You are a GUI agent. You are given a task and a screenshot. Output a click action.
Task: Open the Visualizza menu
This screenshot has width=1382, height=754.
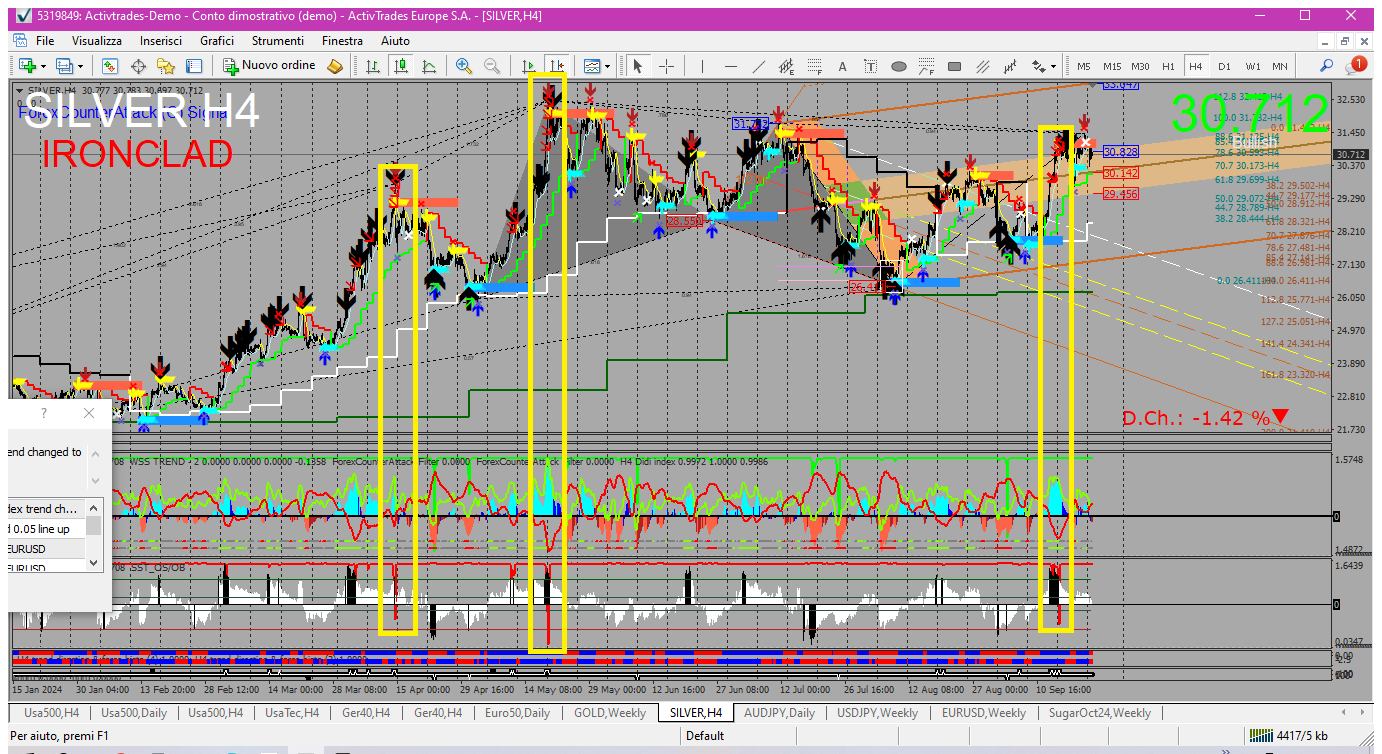pos(97,41)
